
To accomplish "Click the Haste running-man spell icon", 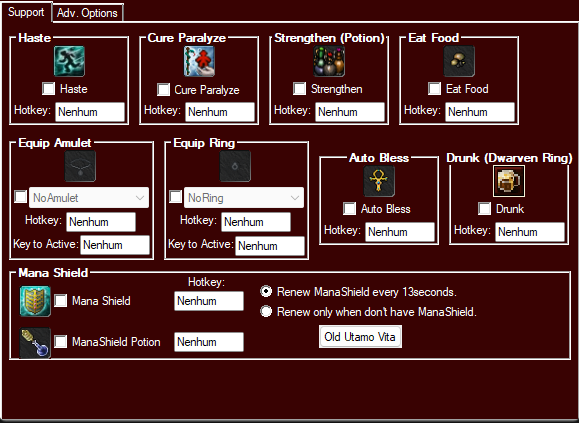I will 69,61.
